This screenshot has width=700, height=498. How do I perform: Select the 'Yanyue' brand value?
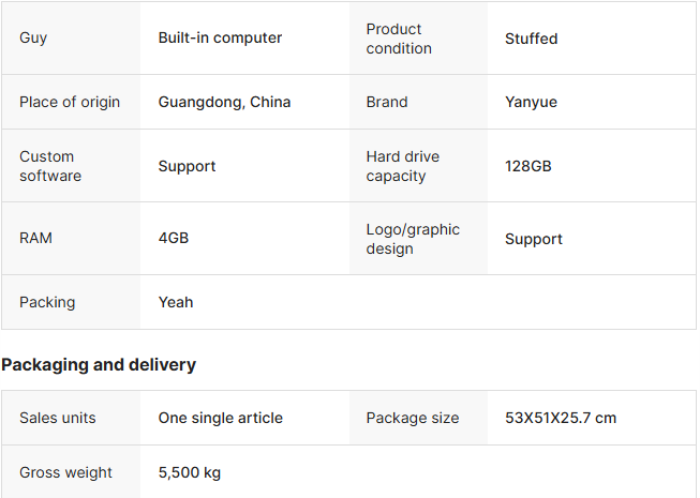(x=531, y=102)
